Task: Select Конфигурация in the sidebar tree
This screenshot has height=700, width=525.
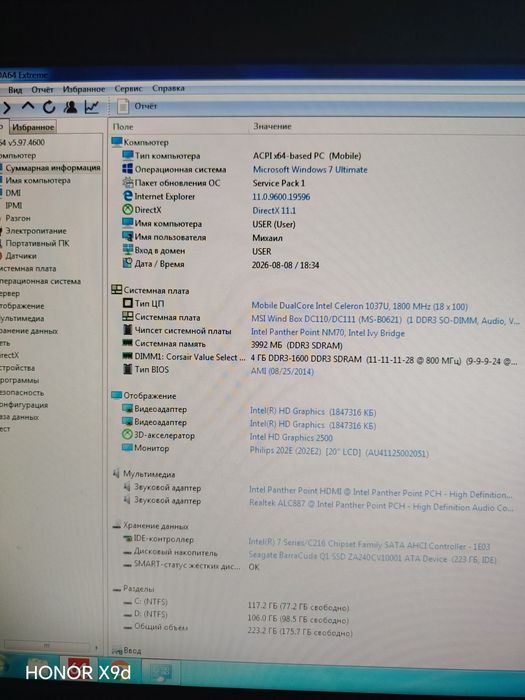Action: [24, 405]
